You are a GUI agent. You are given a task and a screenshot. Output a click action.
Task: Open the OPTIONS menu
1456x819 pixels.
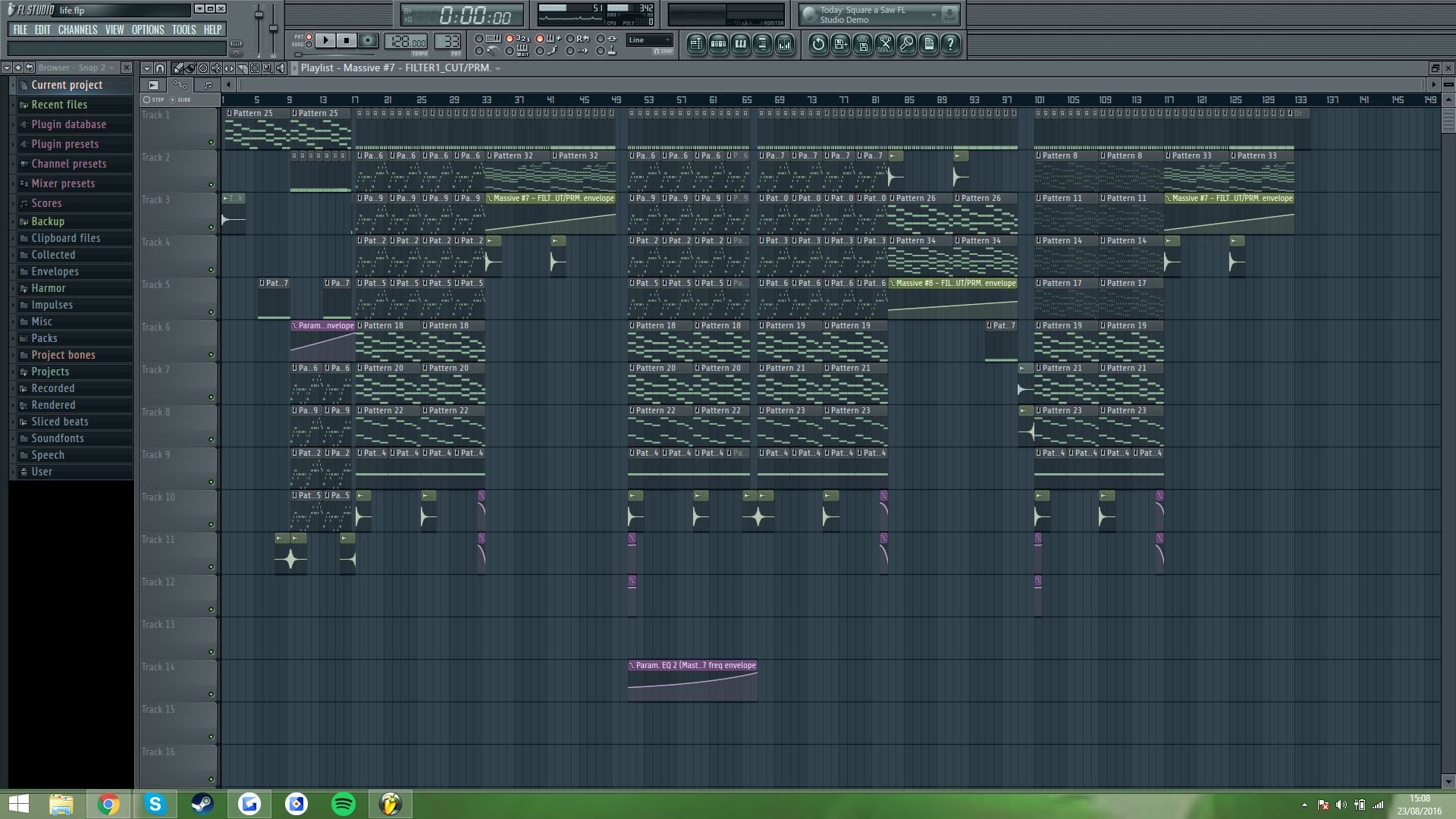(147, 30)
